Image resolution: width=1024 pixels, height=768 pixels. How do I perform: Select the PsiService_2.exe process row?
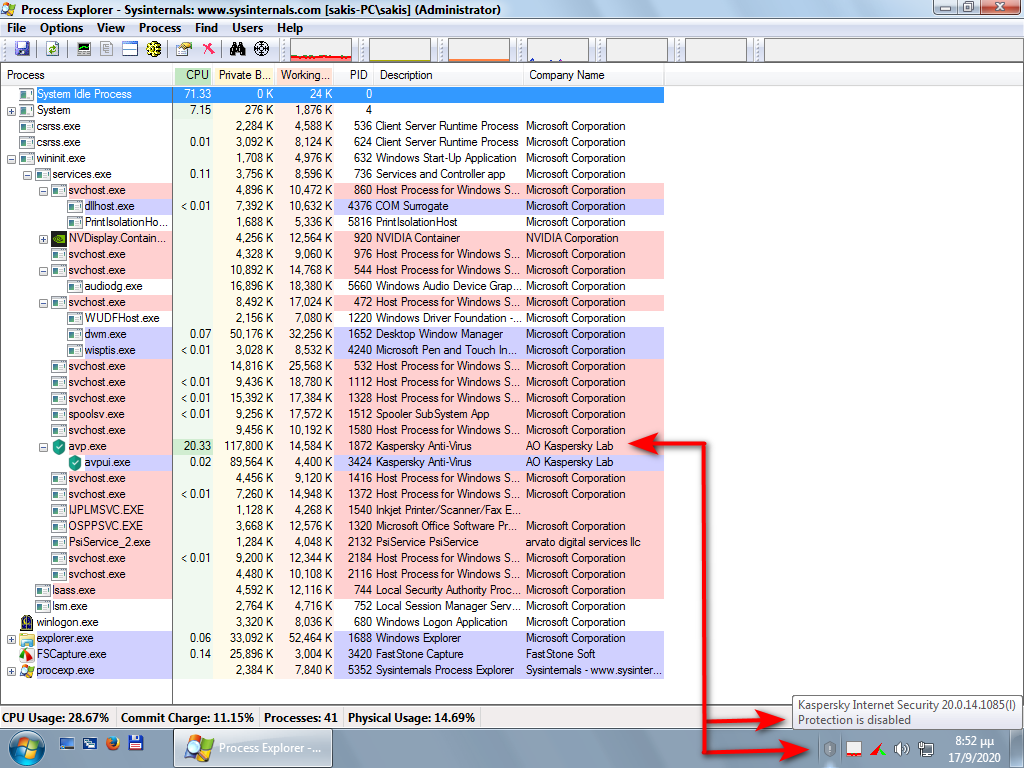332,543
